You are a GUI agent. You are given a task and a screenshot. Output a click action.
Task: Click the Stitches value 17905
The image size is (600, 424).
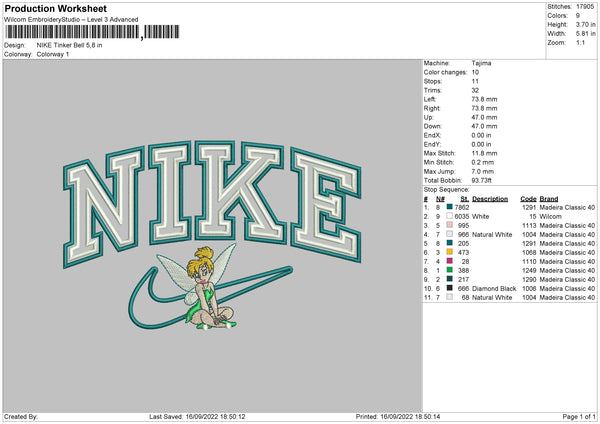(585, 7)
